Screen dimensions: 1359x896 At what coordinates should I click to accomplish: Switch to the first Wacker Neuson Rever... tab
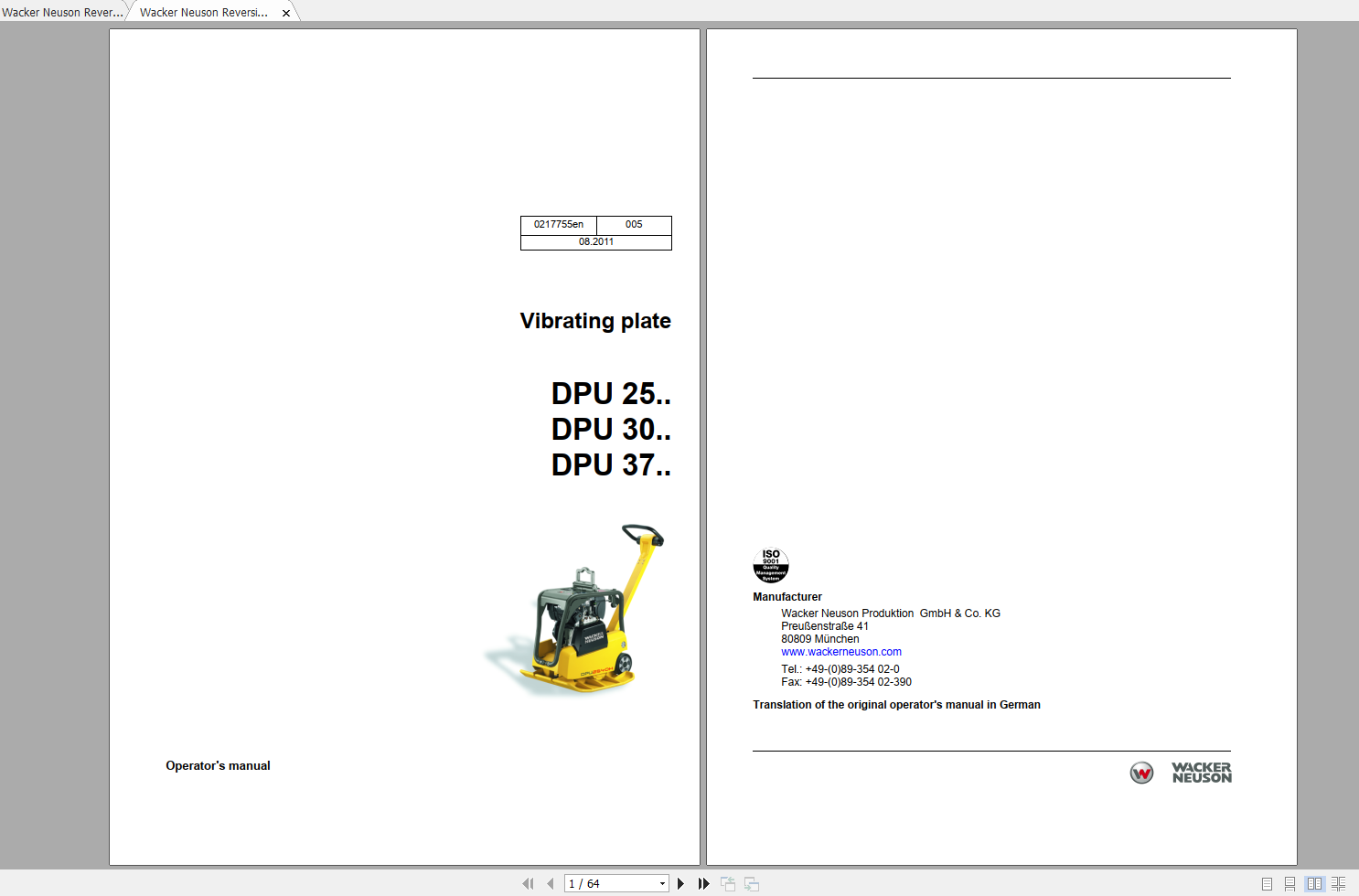[62, 12]
